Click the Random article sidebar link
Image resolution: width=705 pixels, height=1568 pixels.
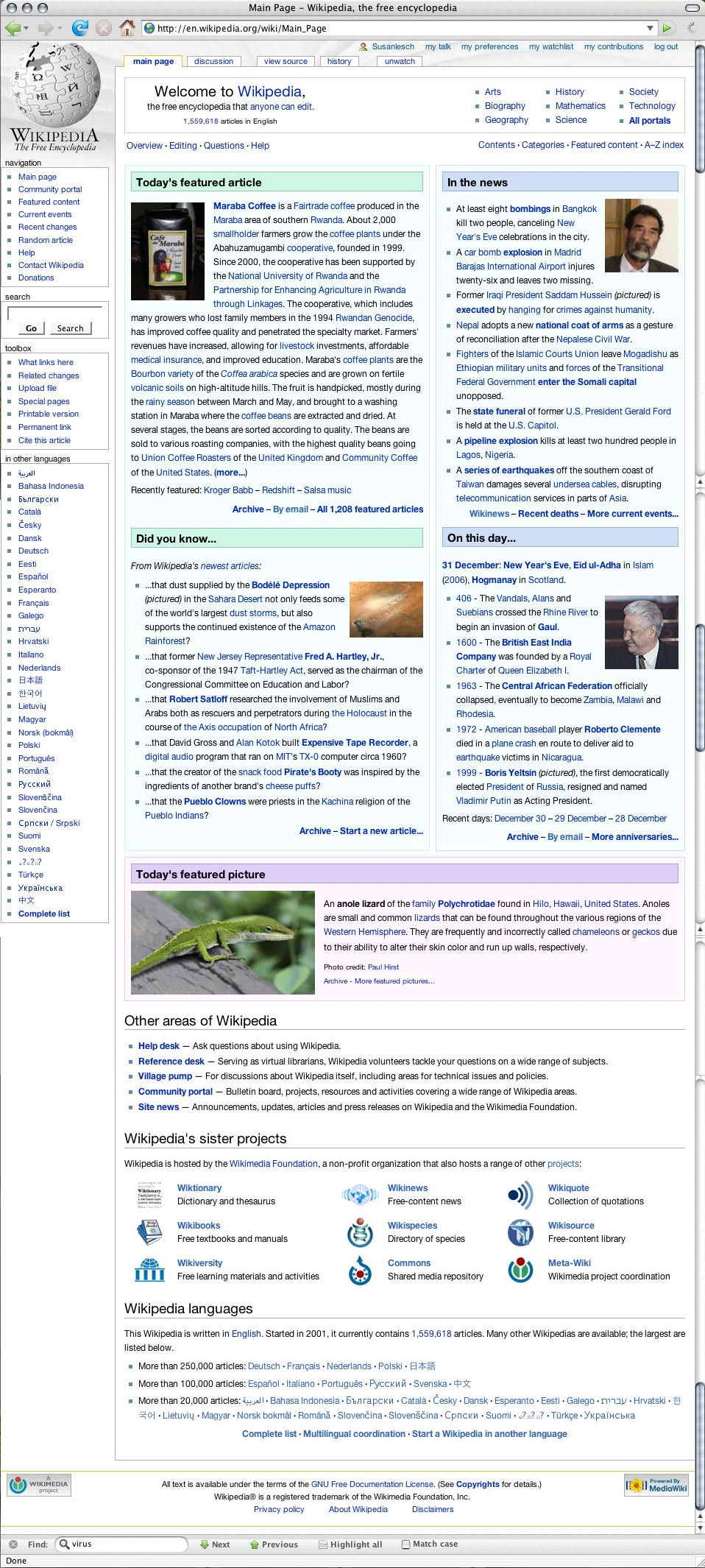click(46, 240)
